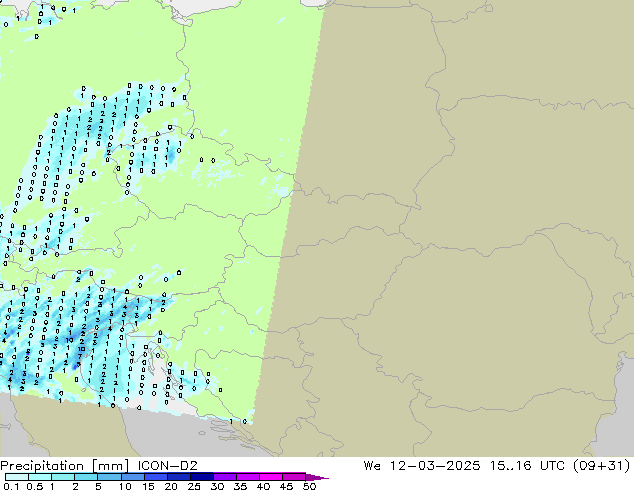
Task: Choose the 25–30 mm dark blue swatch
Action: 201,477
